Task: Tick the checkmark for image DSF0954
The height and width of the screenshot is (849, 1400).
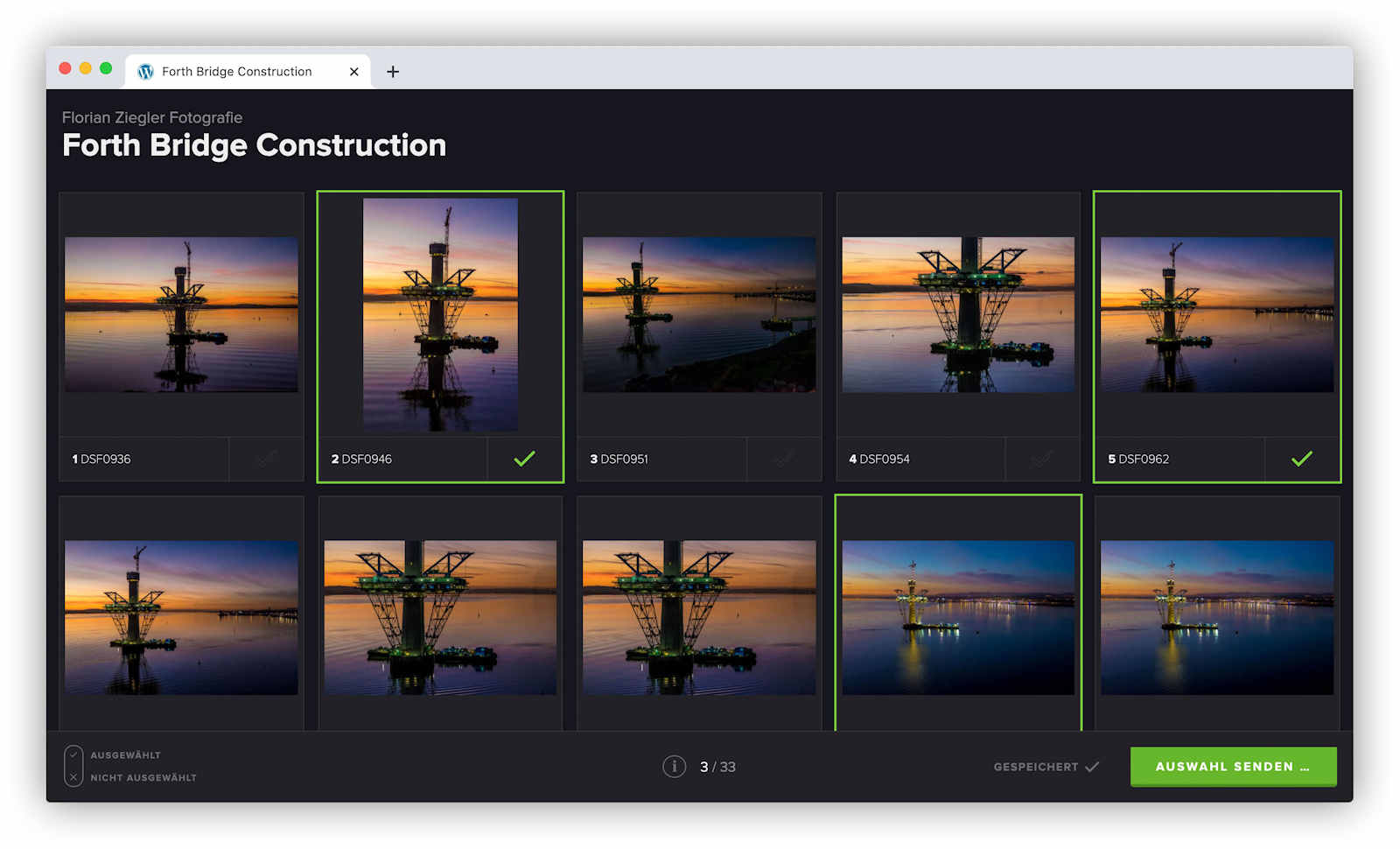Action: point(1041,459)
